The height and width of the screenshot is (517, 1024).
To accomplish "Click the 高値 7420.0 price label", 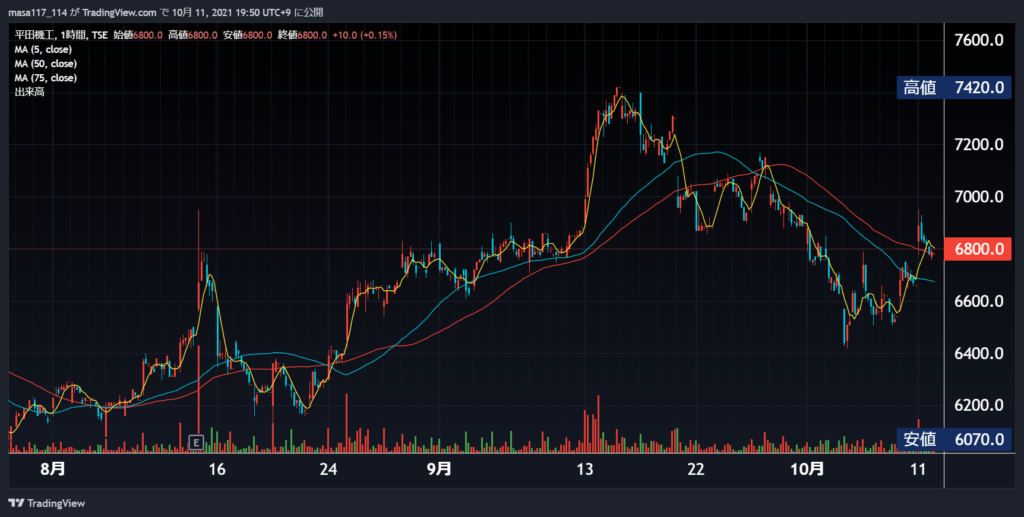I will coord(954,87).
